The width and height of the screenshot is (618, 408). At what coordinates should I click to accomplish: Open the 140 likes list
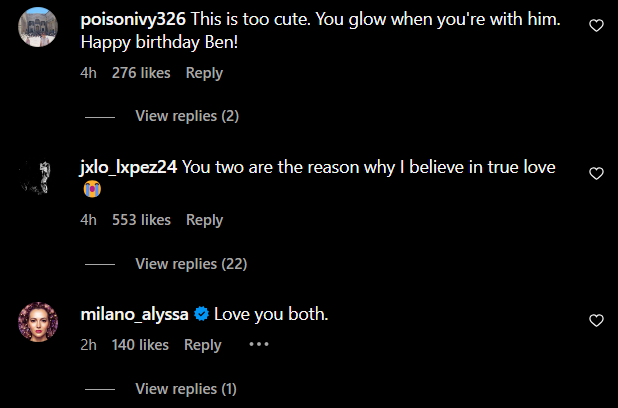click(140, 345)
